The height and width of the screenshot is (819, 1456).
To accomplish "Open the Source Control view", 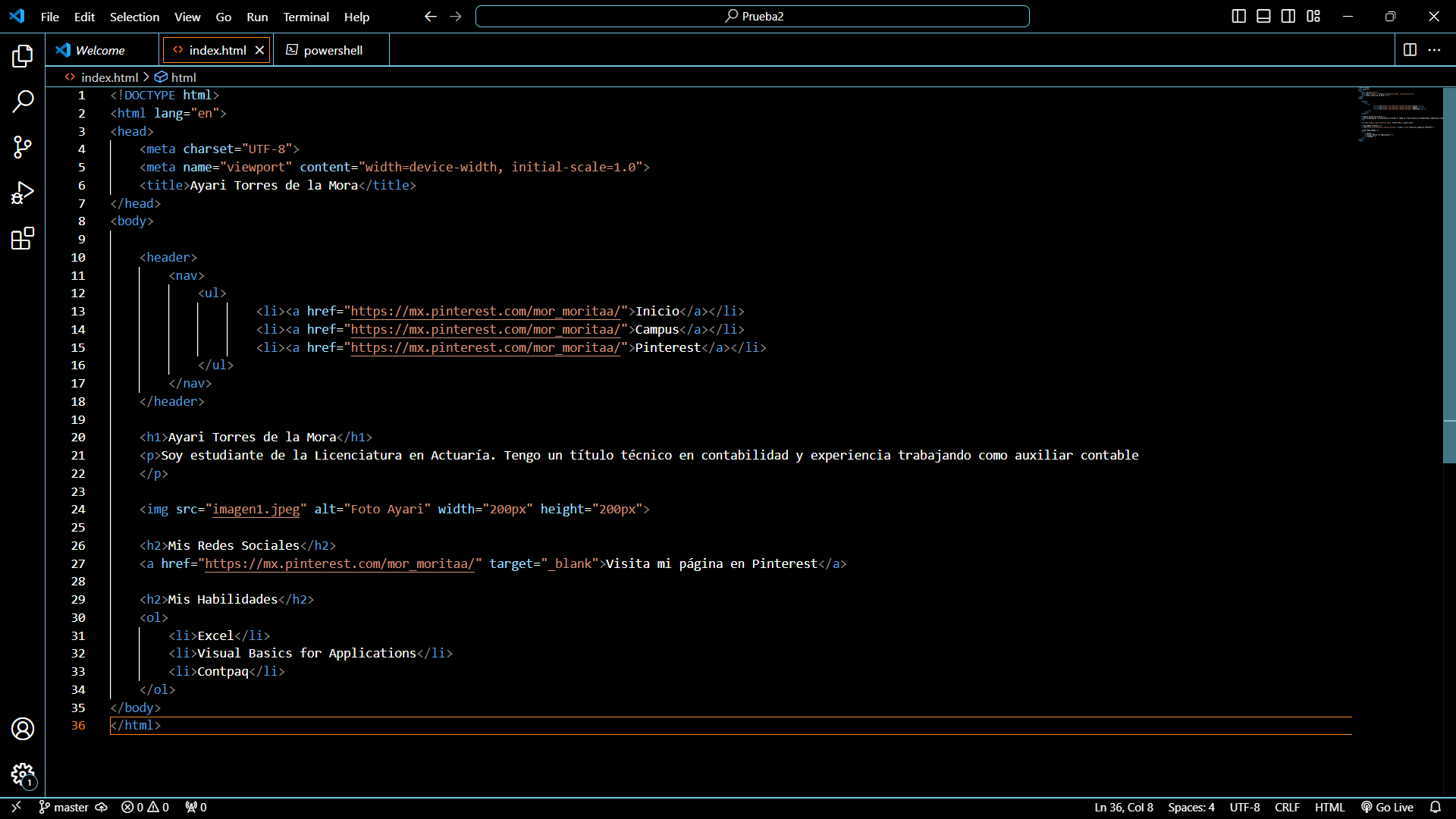I will [22, 147].
